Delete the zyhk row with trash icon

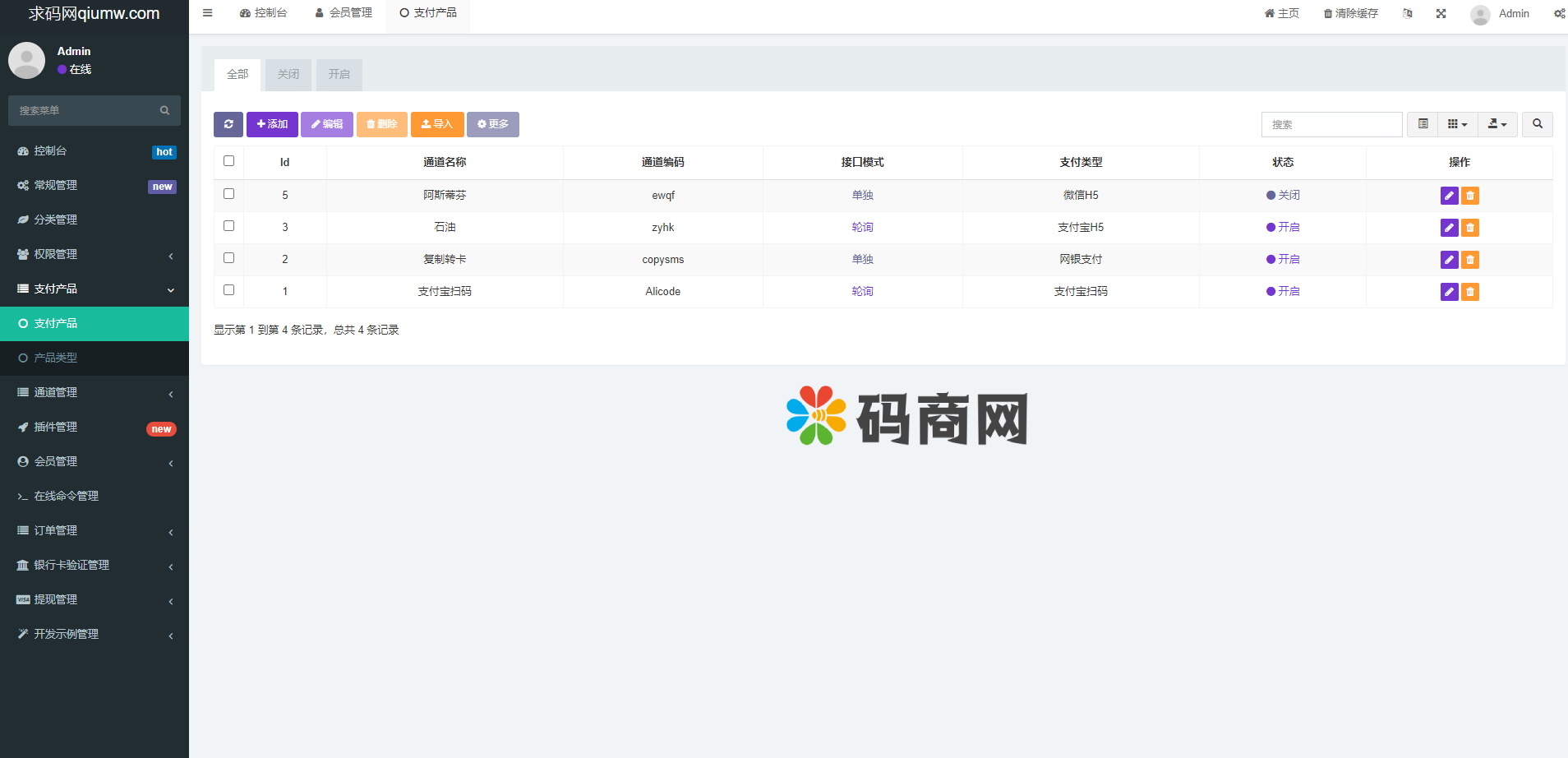[x=1470, y=228]
